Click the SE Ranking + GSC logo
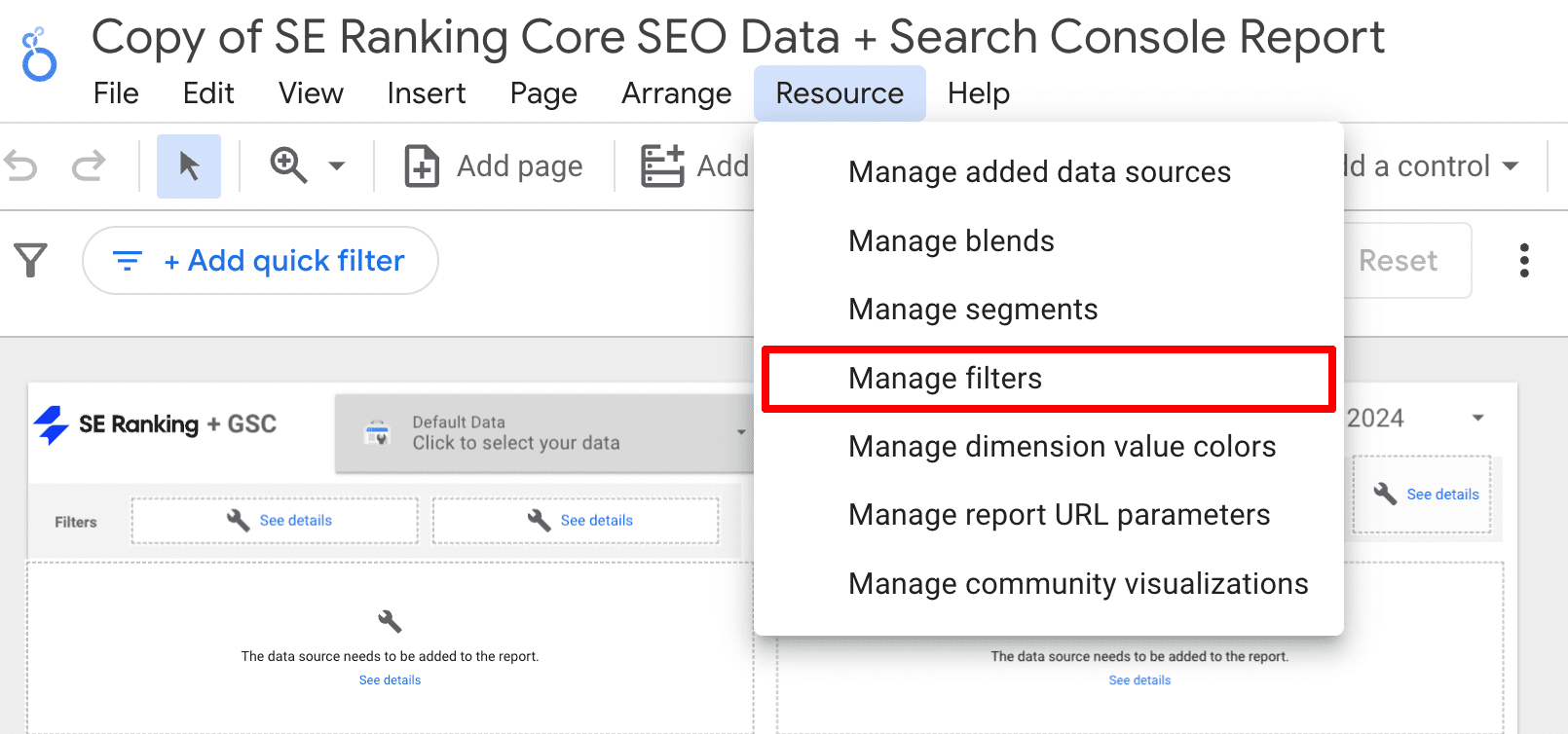This screenshot has height=734, width=1568. tap(155, 424)
